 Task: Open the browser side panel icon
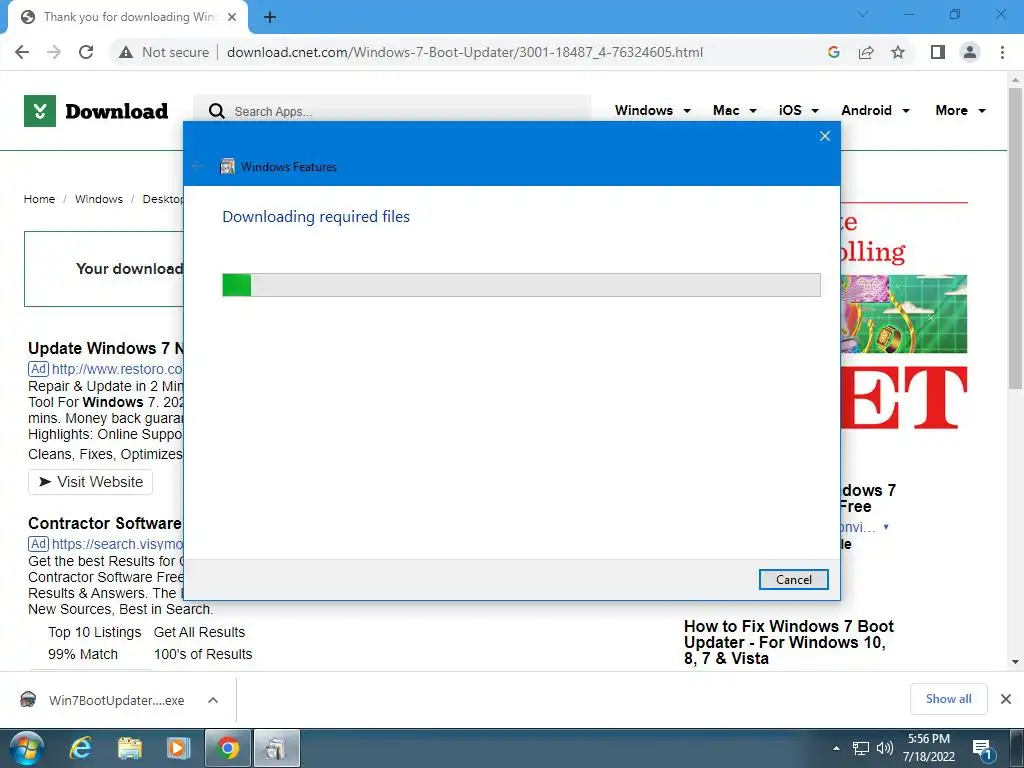[938, 52]
